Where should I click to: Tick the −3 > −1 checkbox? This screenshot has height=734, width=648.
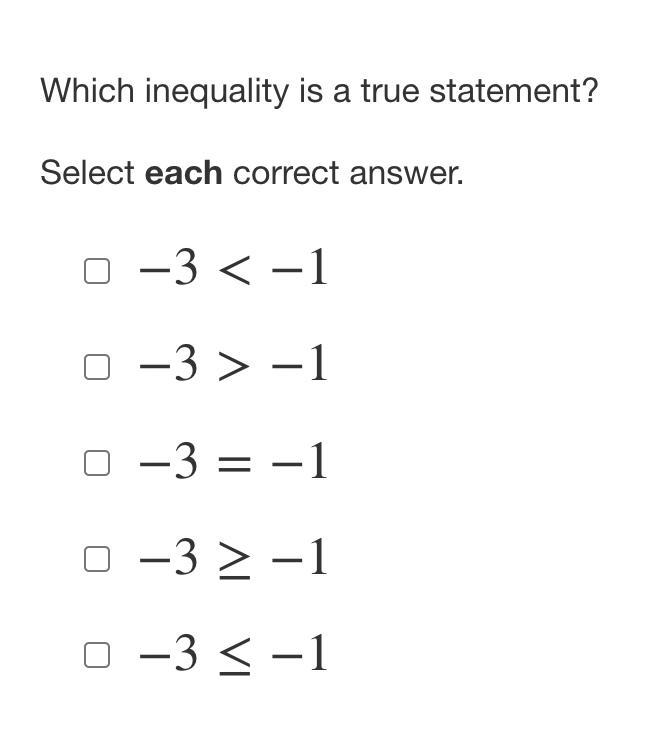tap(97, 367)
